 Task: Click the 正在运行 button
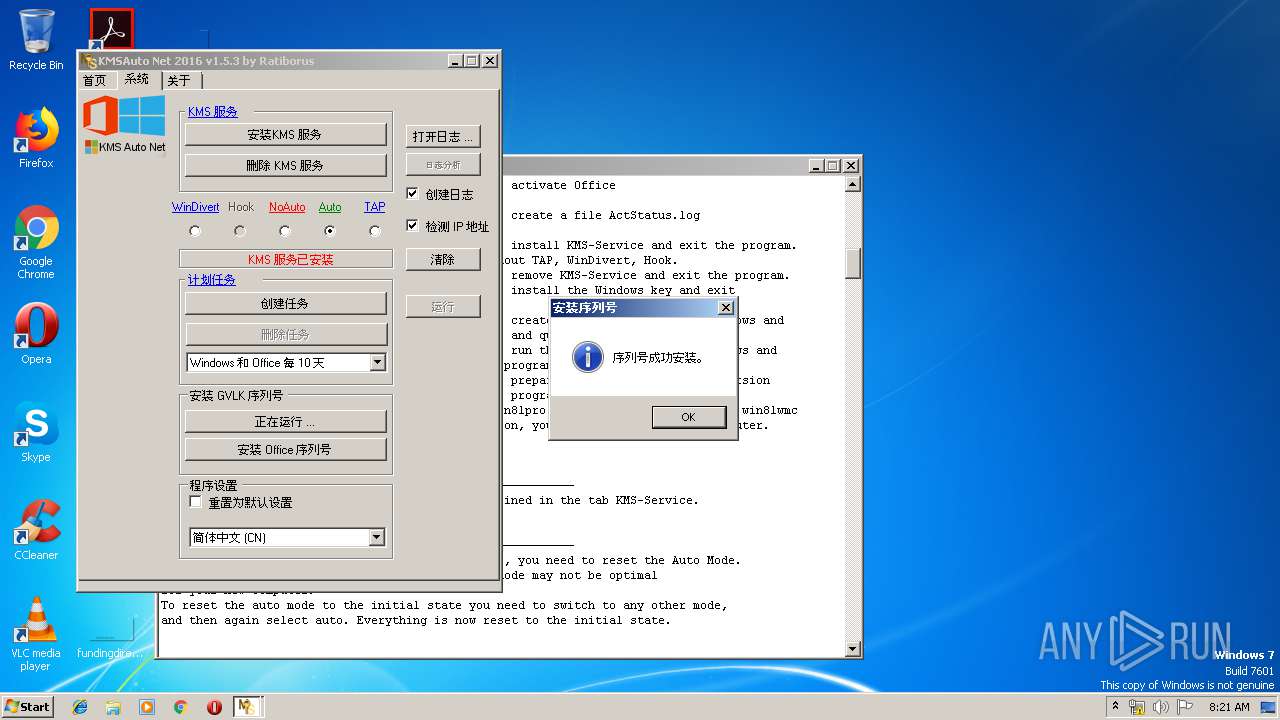(285, 421)
